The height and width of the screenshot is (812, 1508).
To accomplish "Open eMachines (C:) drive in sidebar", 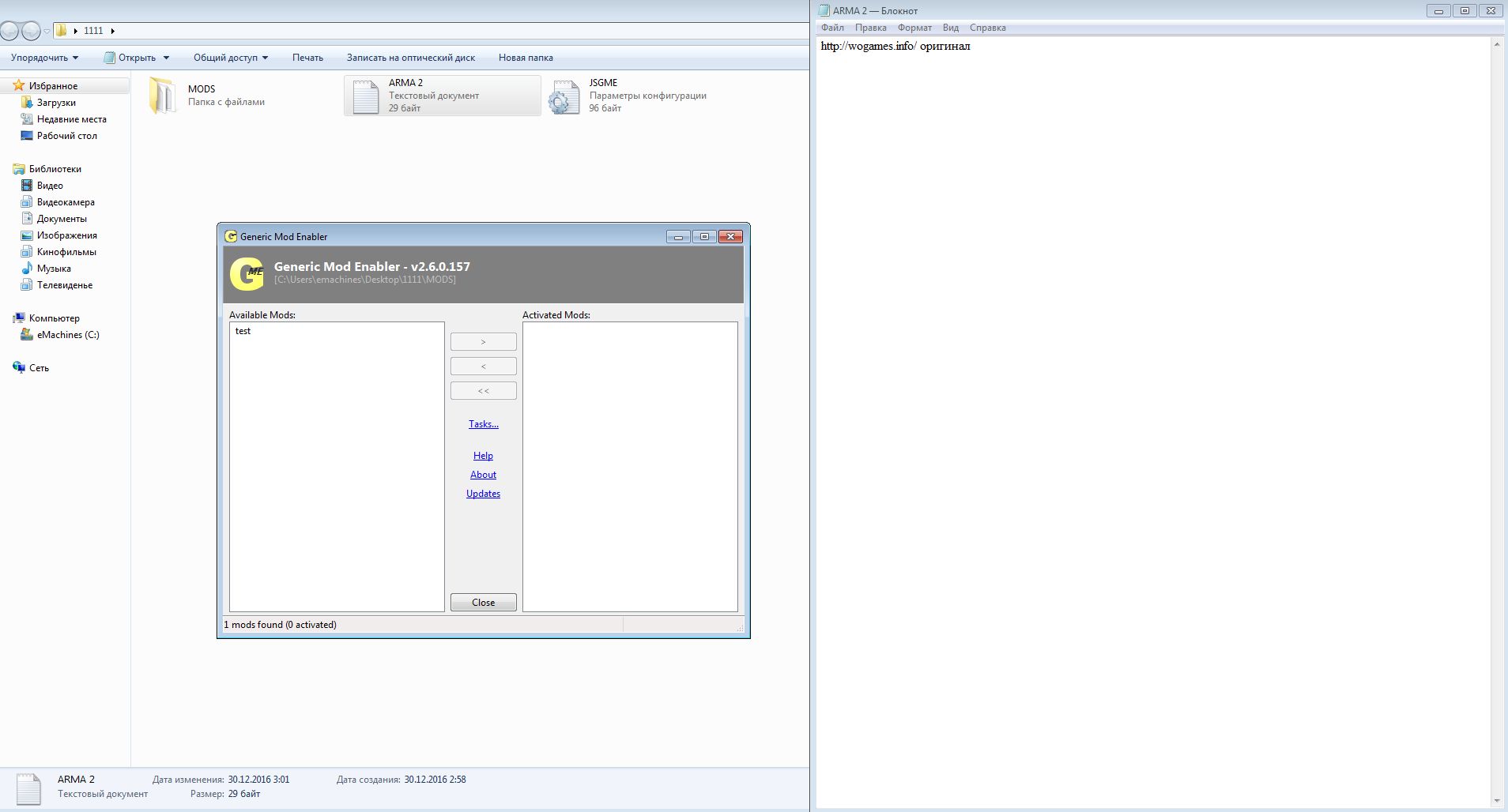I will click(68, 335).
